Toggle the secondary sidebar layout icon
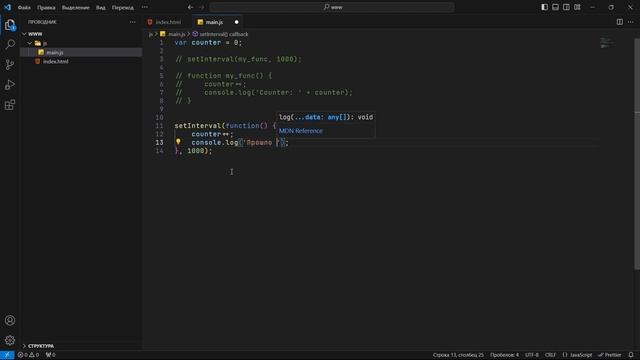 click(566, 7)
